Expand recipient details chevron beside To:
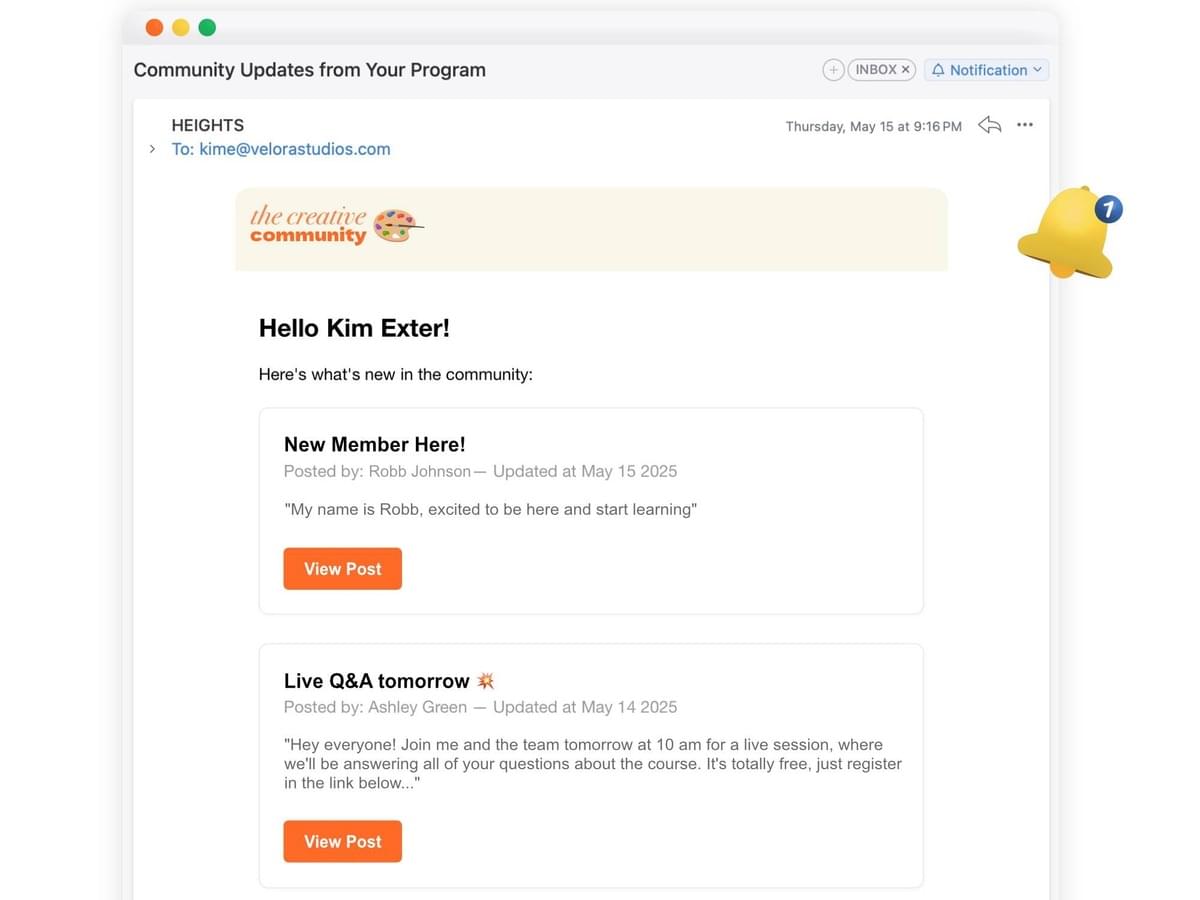The height and width of the screenshot is (900, 1200). point(152,149)
